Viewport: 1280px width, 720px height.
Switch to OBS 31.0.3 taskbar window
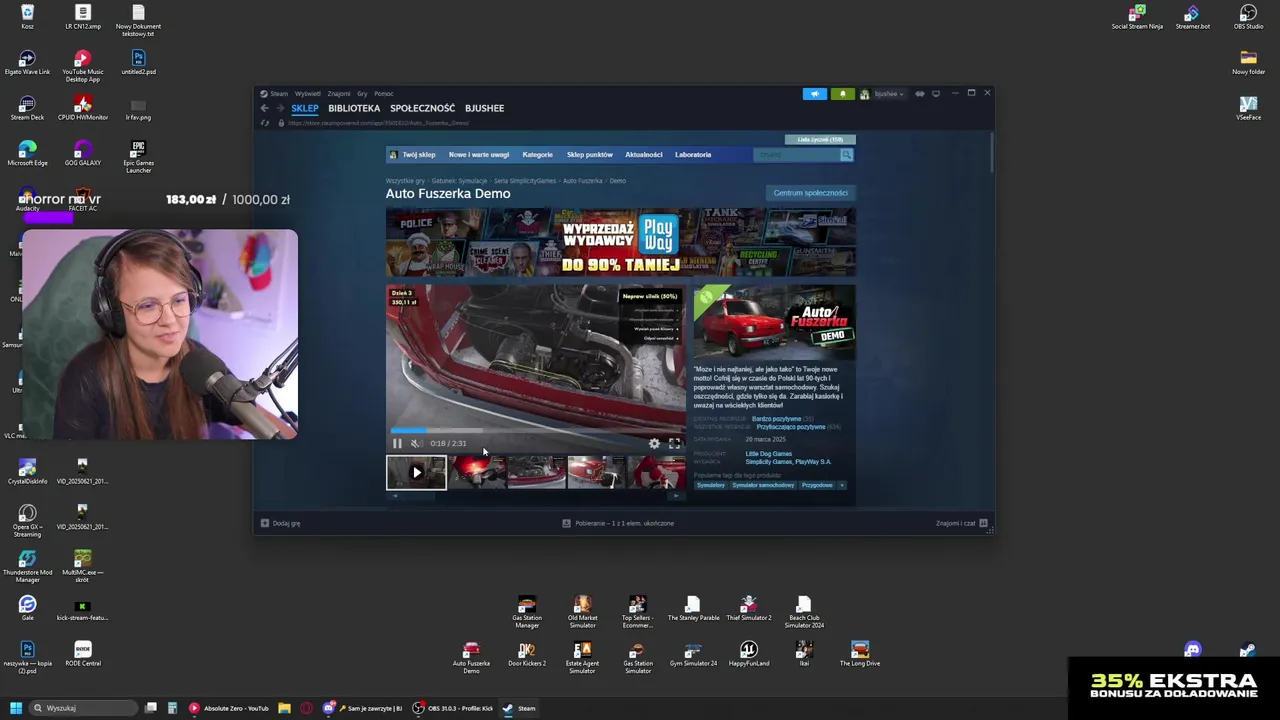454,708
